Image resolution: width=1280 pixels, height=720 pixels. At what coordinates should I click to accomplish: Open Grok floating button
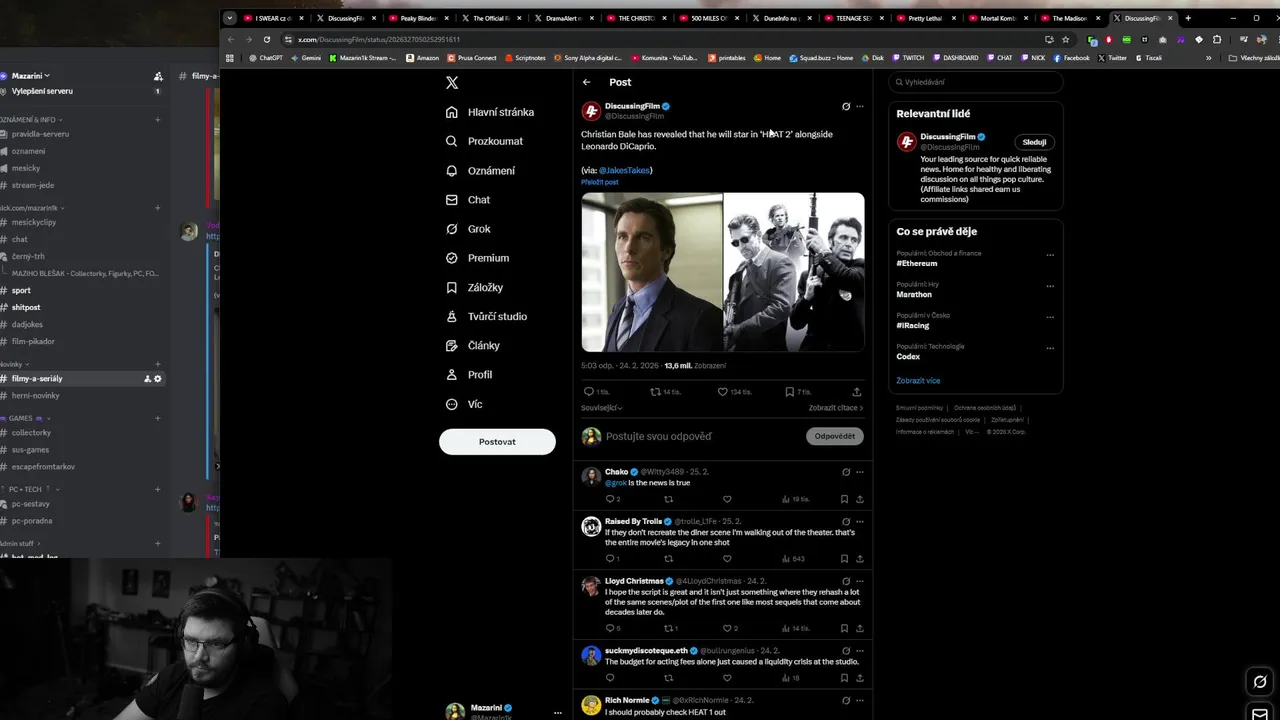[1260, 682]
